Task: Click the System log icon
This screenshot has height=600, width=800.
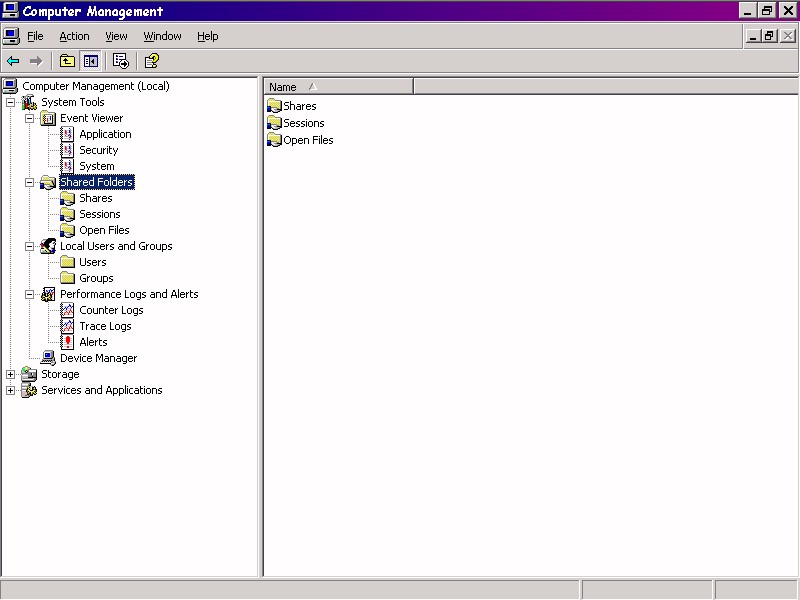Action: click(x=67, y=166)
